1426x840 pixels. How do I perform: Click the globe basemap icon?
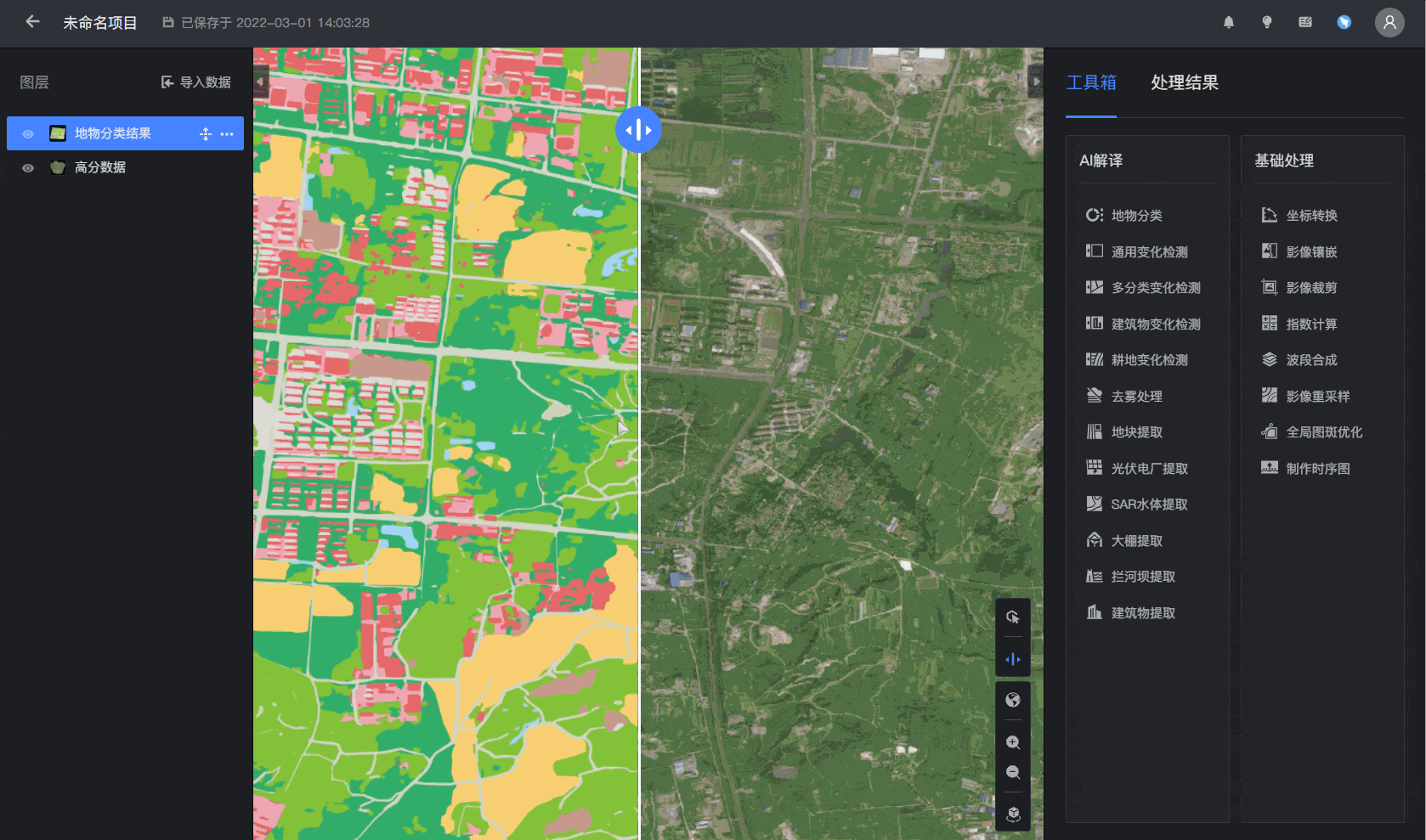click(x=1013, y=700)
